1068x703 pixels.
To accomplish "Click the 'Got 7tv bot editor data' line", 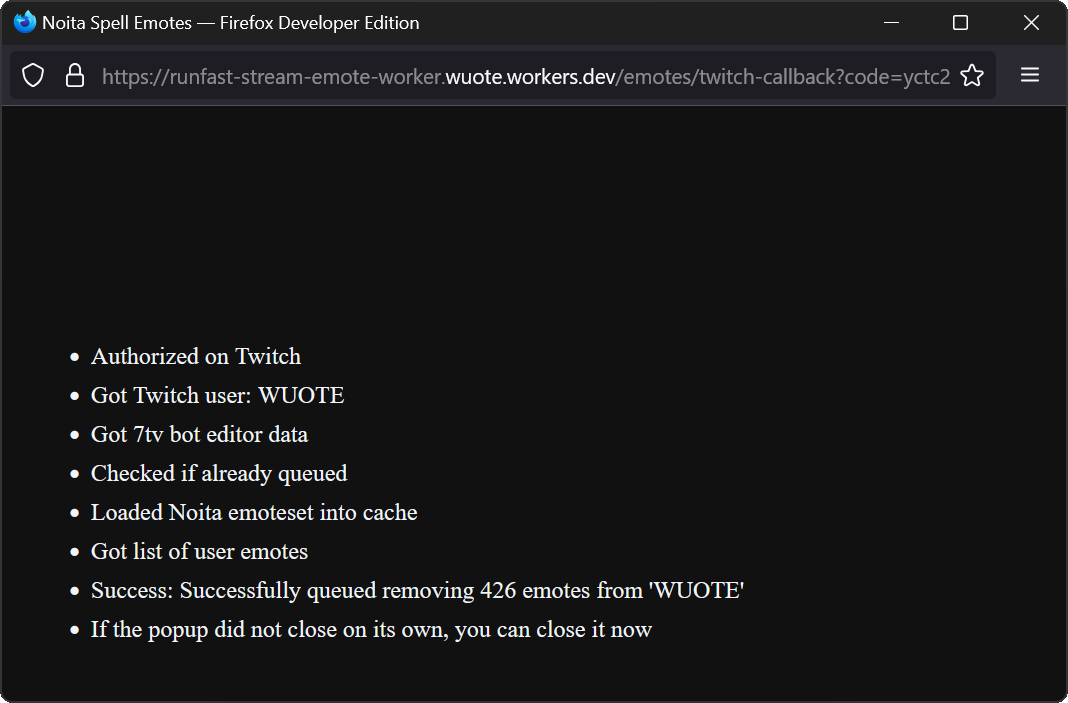I will coord(199,435).
